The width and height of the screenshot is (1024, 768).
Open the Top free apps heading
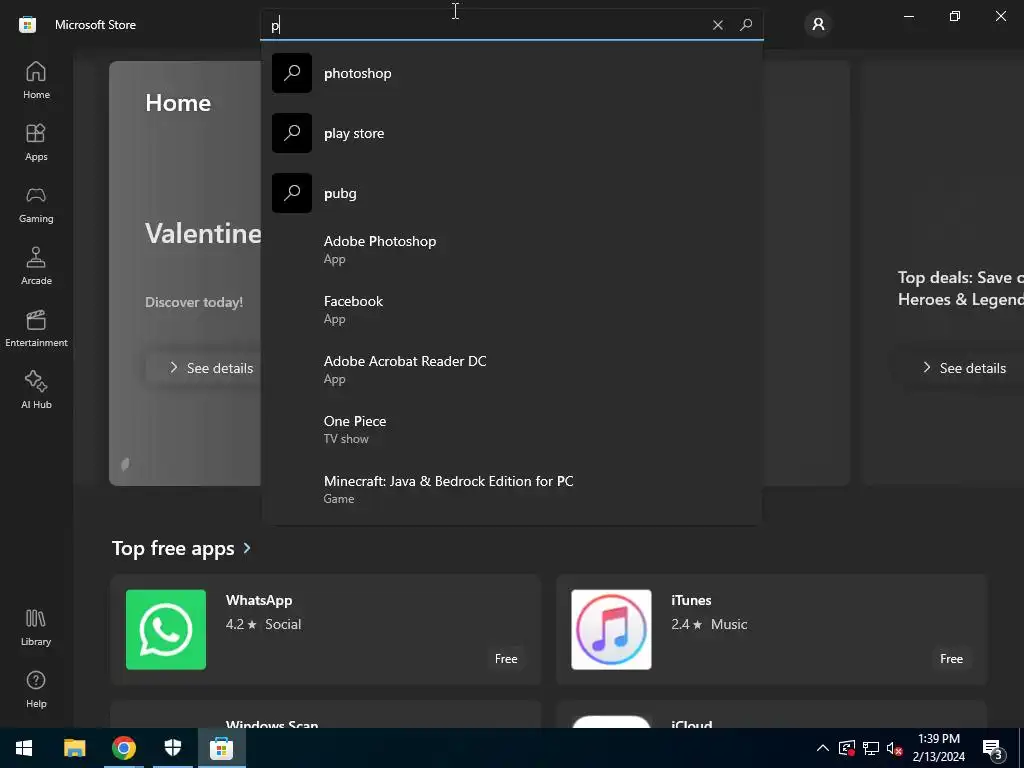click(173, 549)
